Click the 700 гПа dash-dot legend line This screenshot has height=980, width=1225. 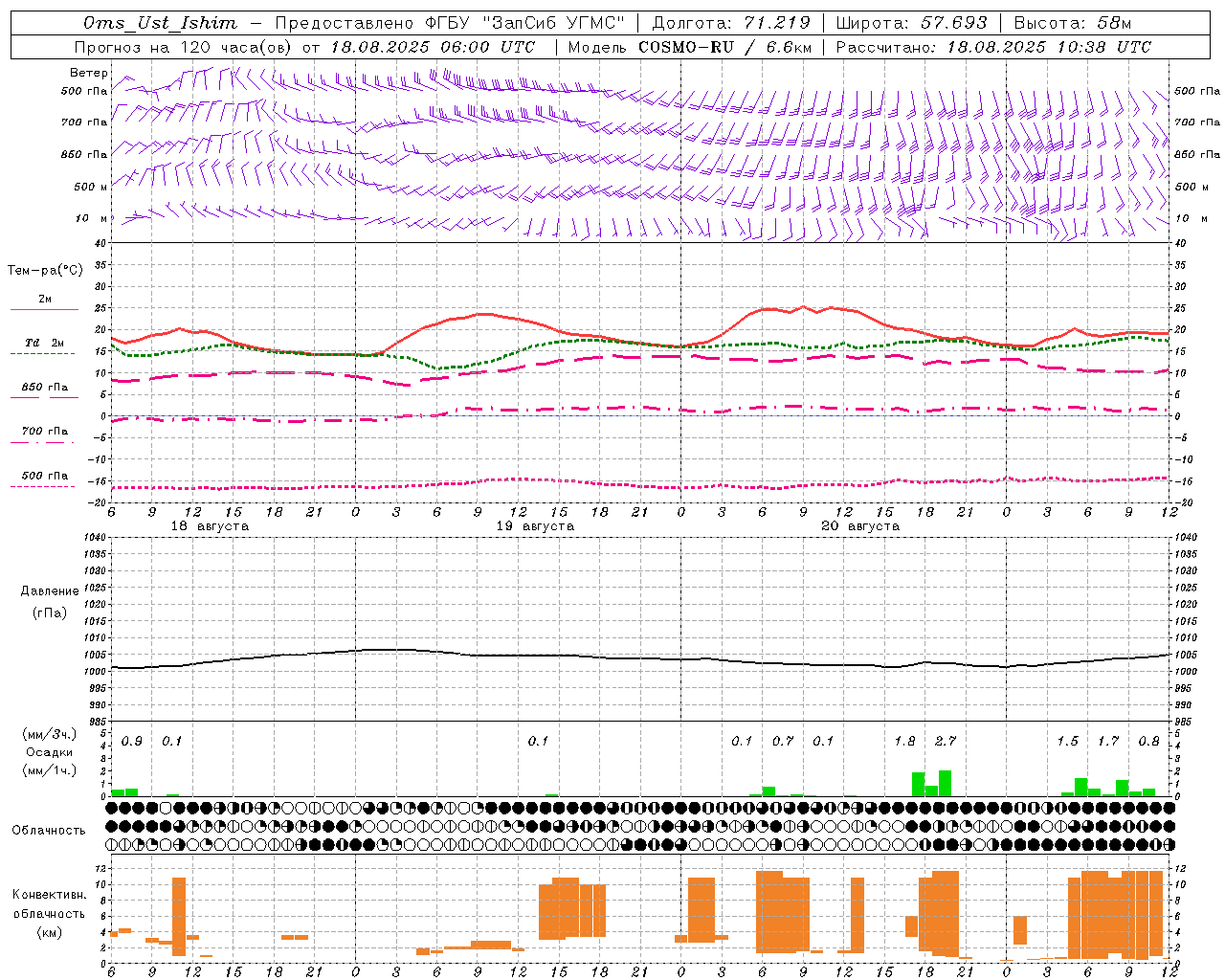point(42,443)
